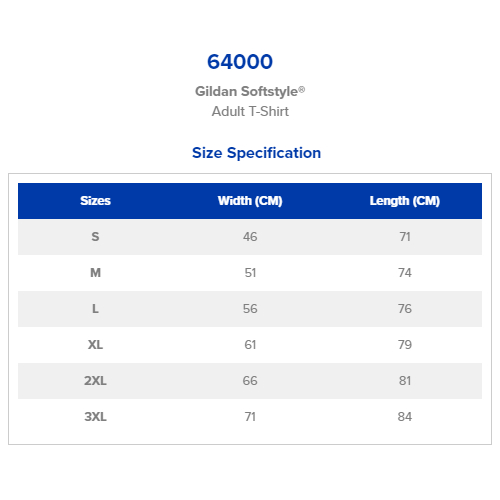This screenshot has height=500, width=500.
Task: Click length value 84 for size 3XL
Action: pyautogui.click(x=405, y=417)
